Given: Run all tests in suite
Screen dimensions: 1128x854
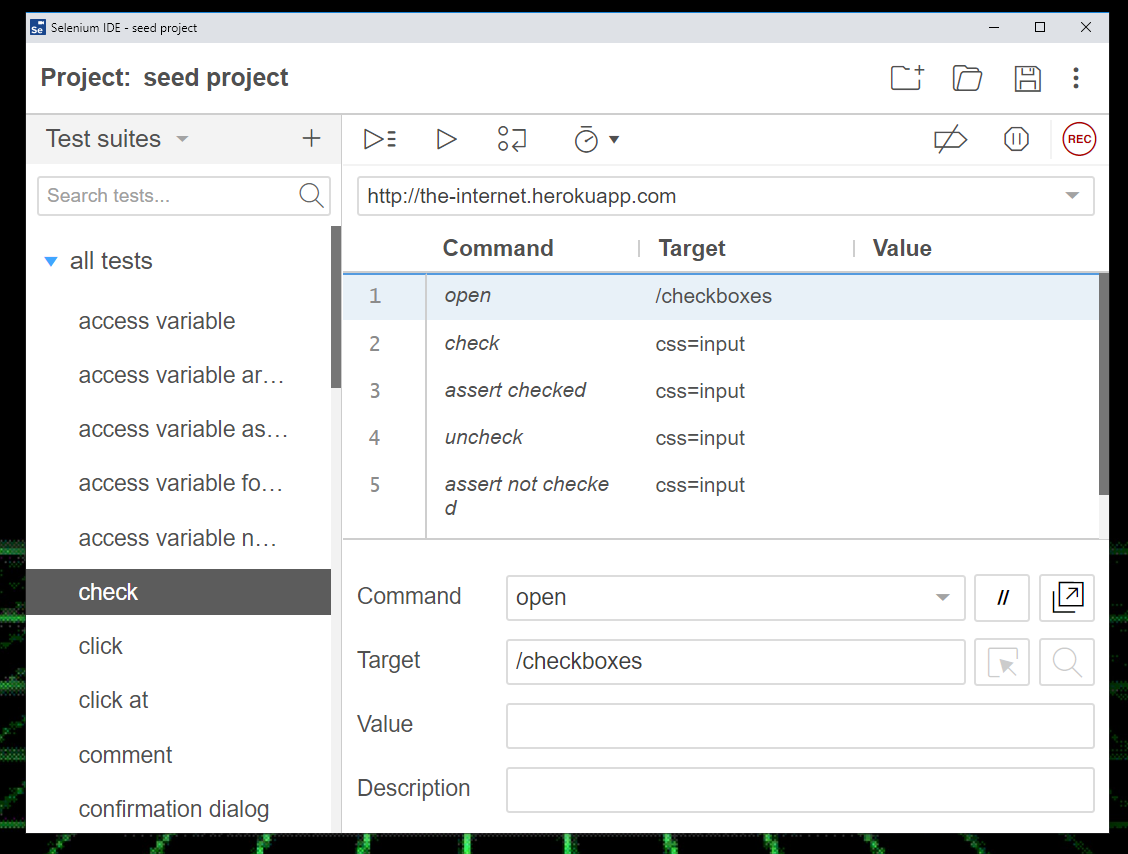Looking at the screenshot, I should 380,139.
